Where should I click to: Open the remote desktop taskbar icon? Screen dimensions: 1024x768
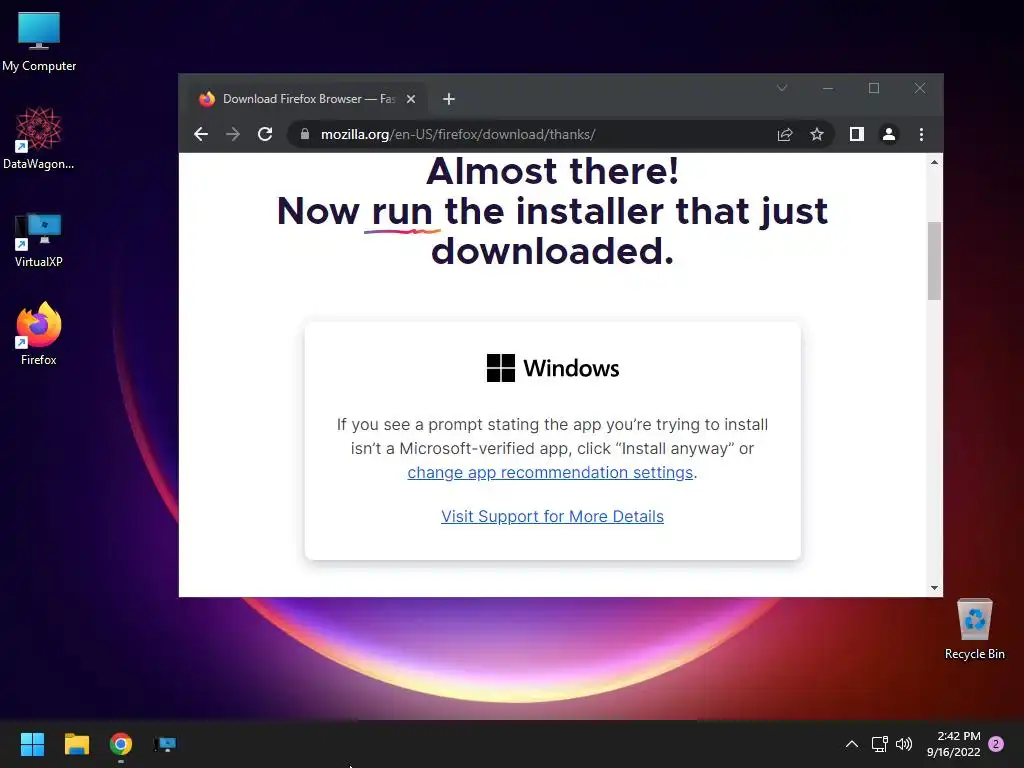[165, 744]
